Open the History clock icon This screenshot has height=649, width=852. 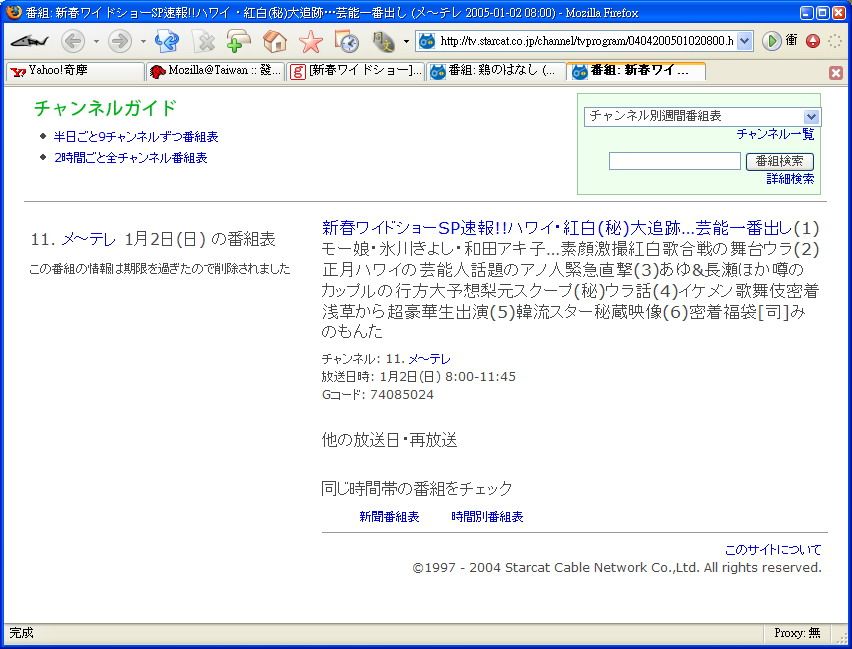[x=347, y=41]
